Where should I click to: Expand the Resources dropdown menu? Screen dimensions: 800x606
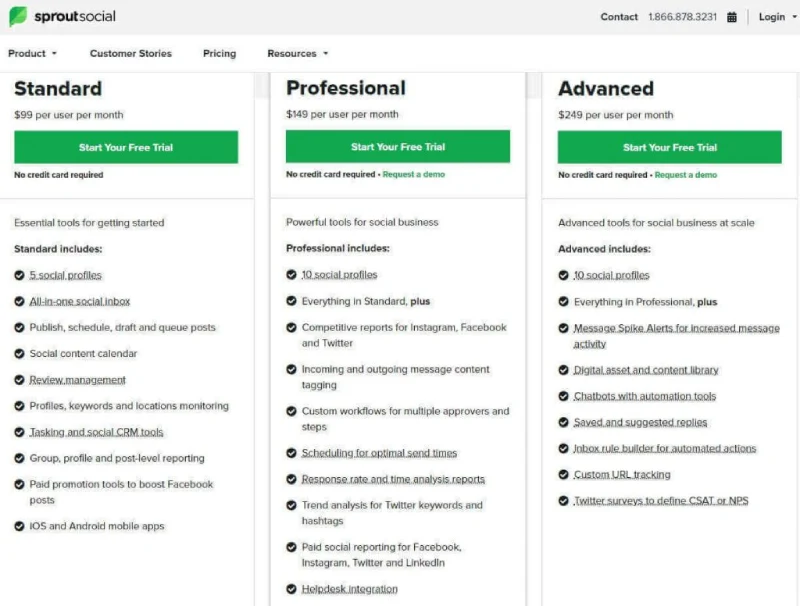coord(297,54)
